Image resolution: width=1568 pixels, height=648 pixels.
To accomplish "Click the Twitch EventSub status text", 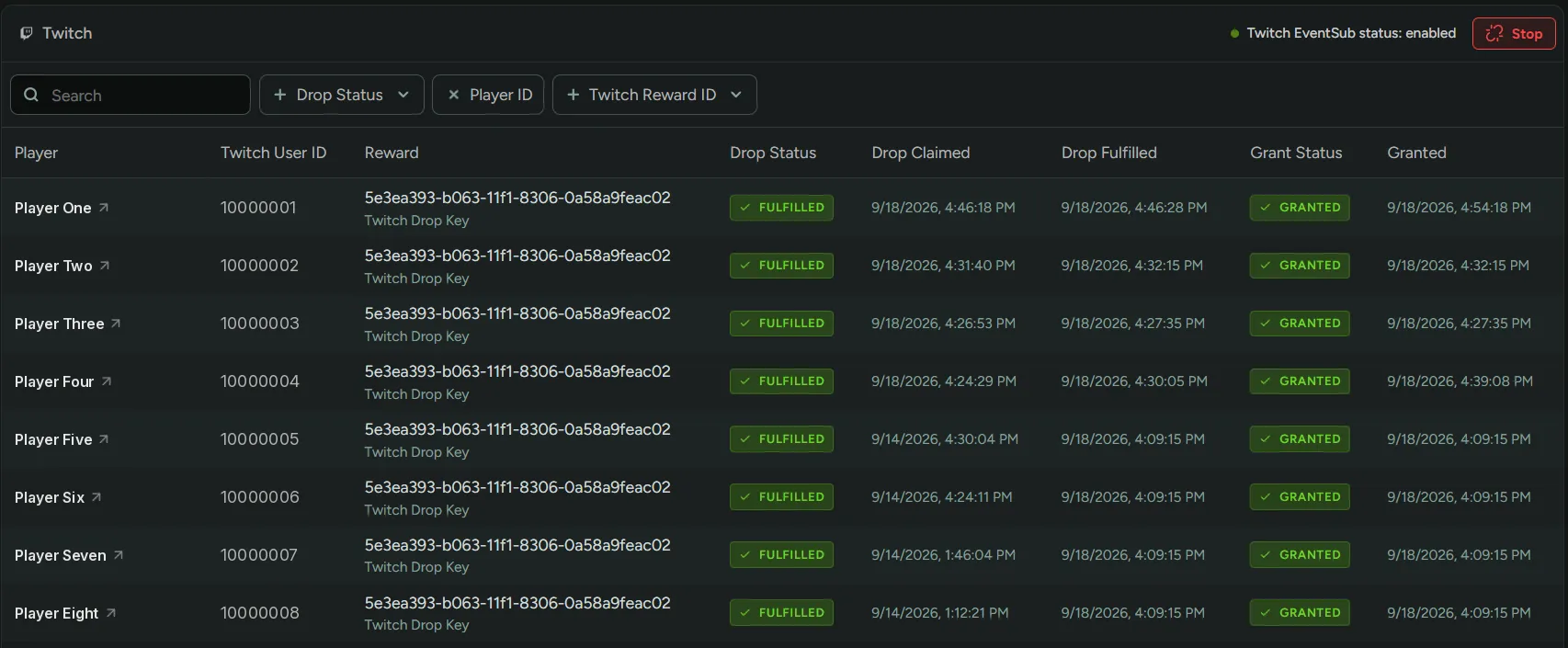I will pyautogui.click(x=1351, y=33).
